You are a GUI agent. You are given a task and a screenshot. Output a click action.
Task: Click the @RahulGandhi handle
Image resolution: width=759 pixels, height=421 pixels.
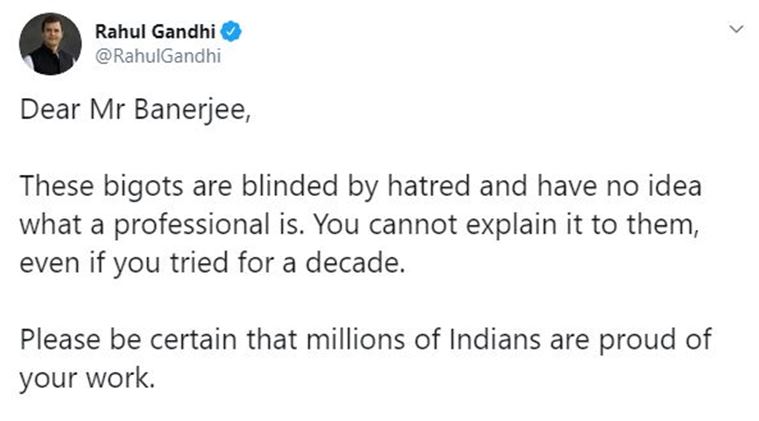coord(157,56)
